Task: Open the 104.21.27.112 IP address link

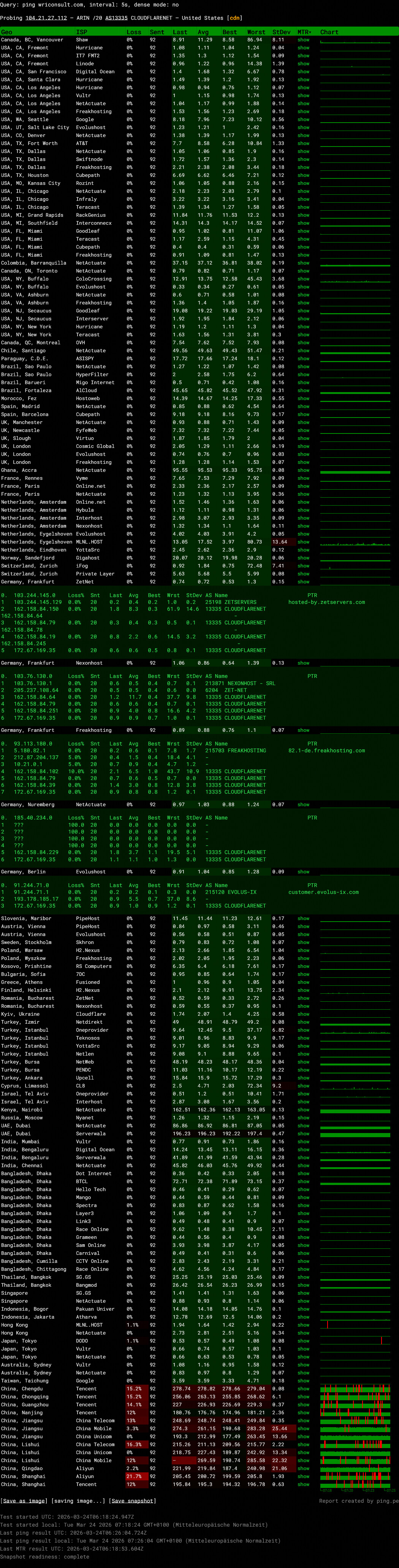Action: [46, 18]
